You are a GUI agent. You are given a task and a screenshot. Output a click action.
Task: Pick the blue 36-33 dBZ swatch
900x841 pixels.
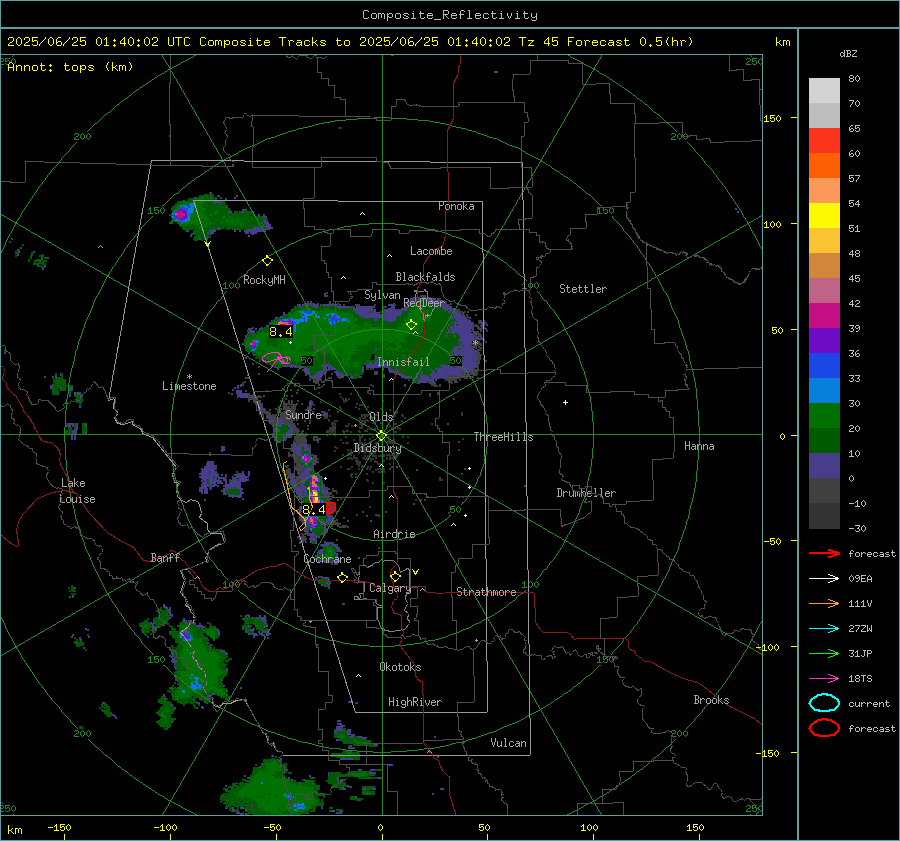click(x=824, y=365)
